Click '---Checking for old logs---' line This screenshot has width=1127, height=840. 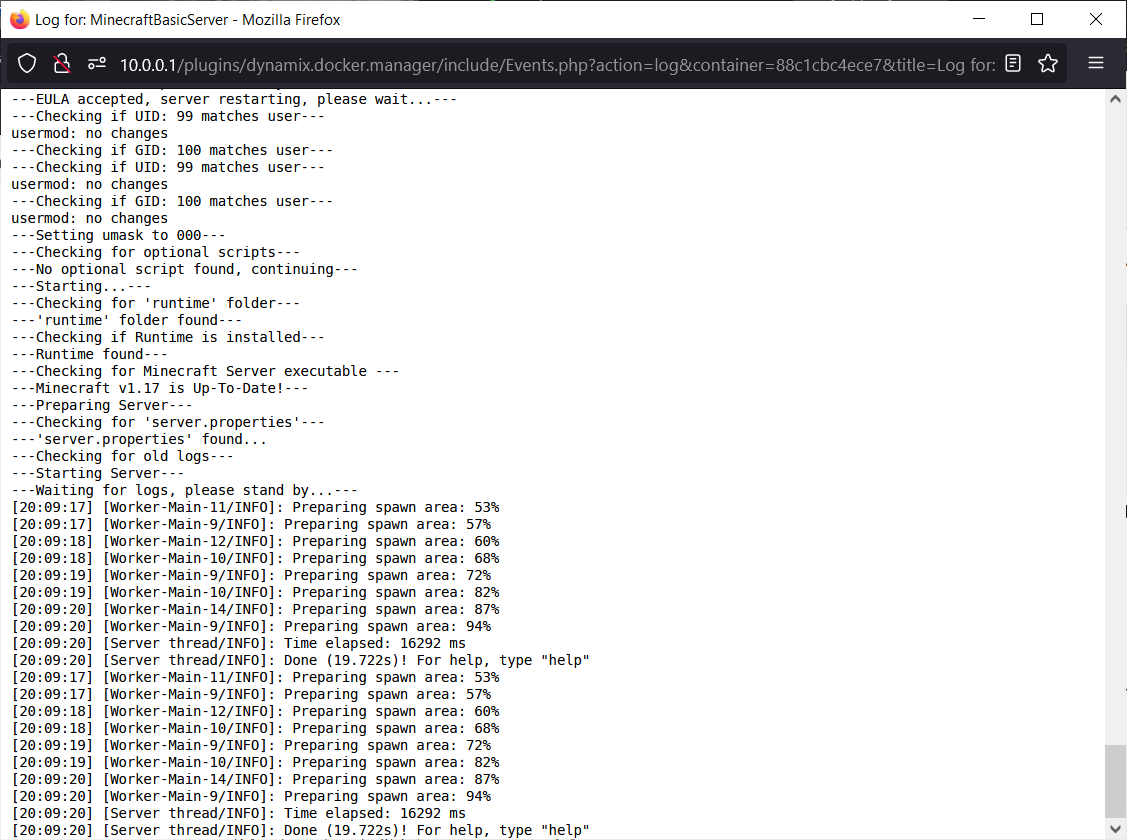pyautogui.click(x=123, y=456)
